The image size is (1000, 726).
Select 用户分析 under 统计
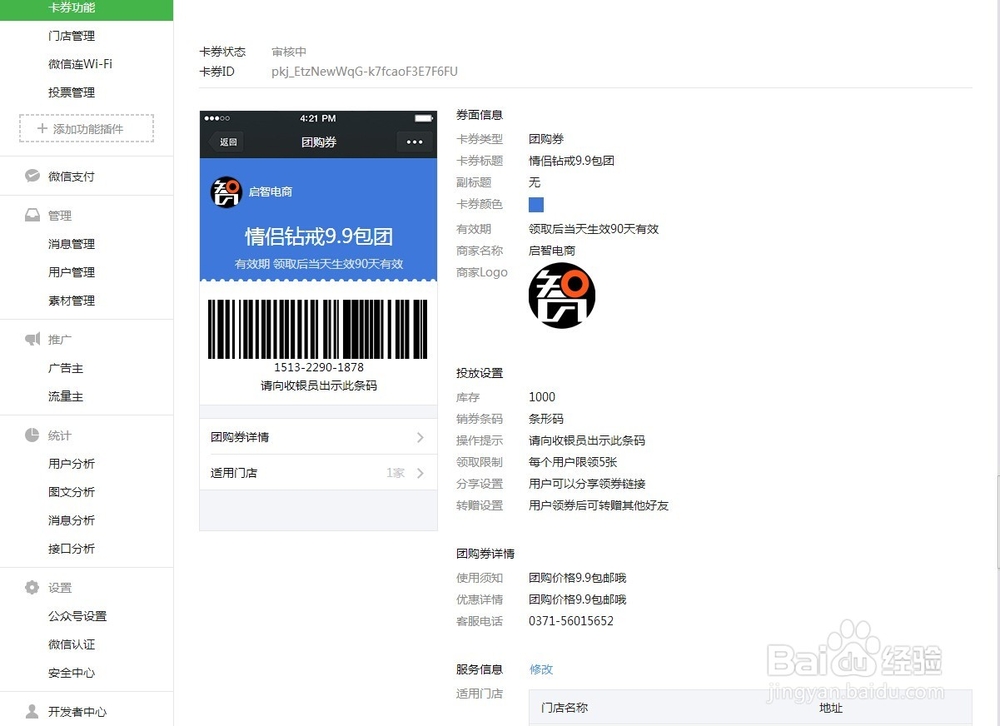pos(70,463)
